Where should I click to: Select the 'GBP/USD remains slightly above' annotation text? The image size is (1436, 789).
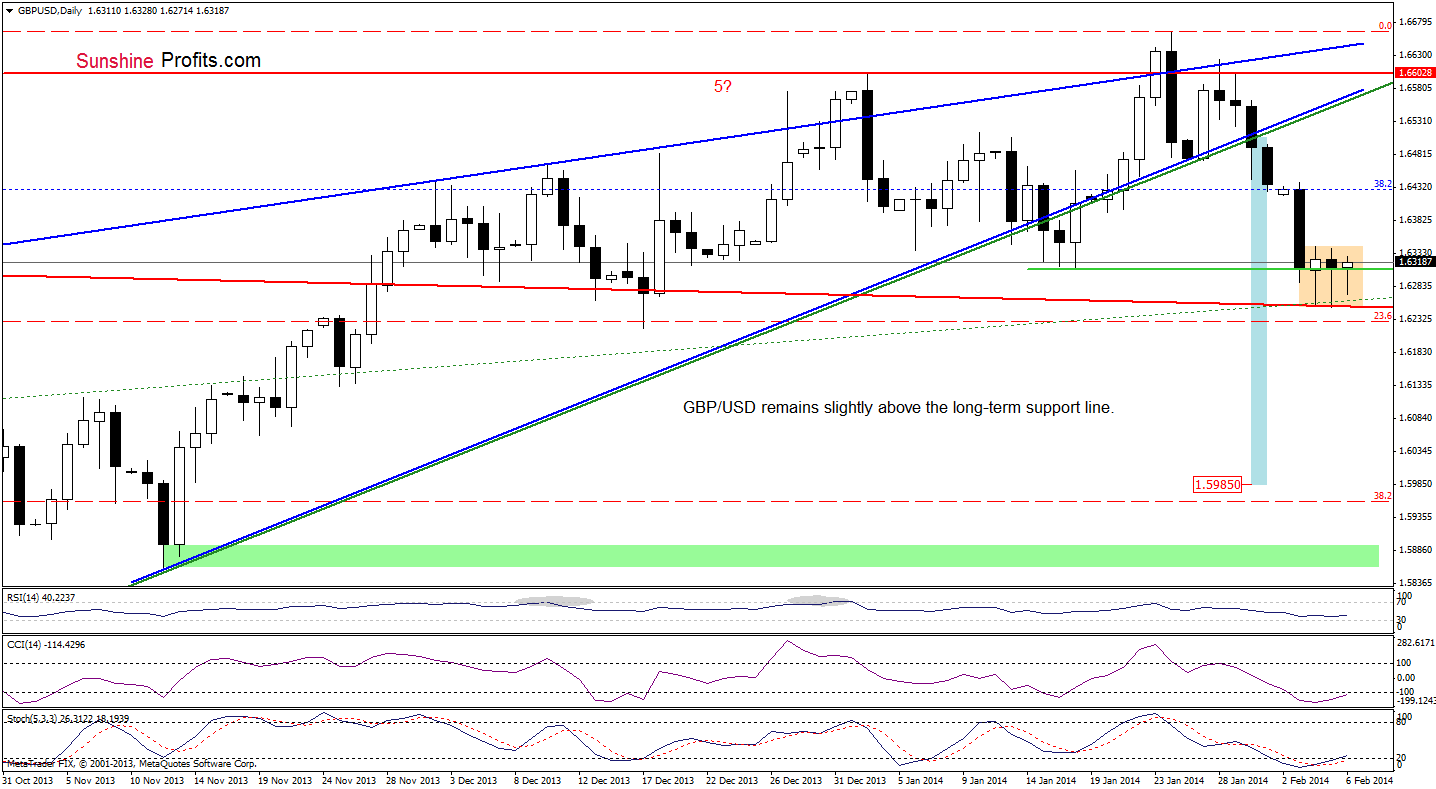(898, 408)
